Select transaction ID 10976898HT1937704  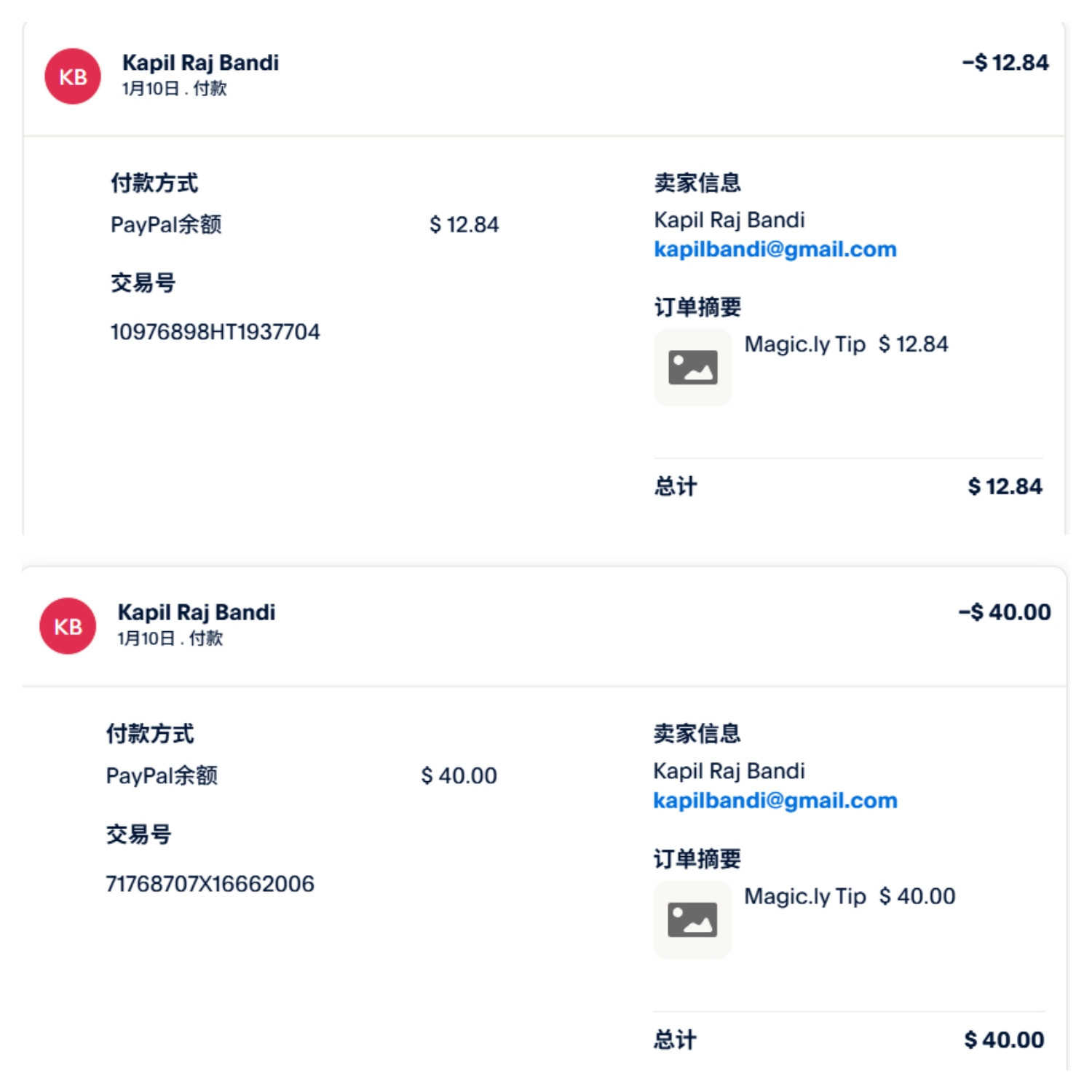(x=215, y=332)
